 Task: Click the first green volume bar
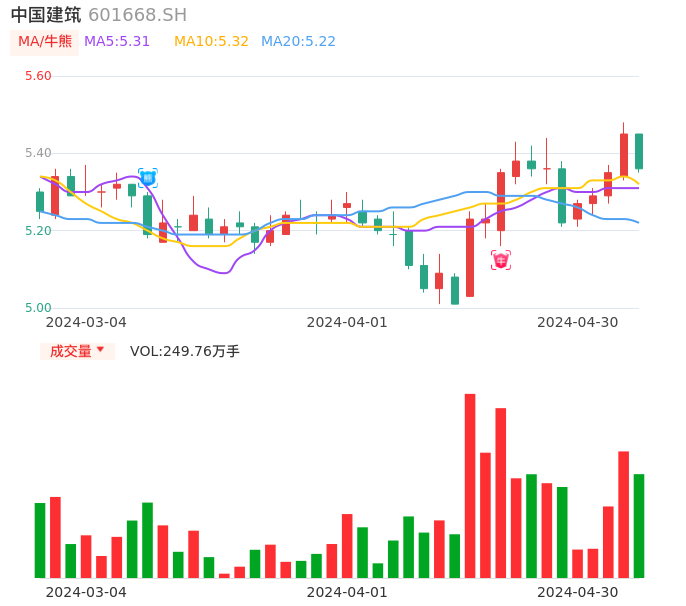point(40,540)
